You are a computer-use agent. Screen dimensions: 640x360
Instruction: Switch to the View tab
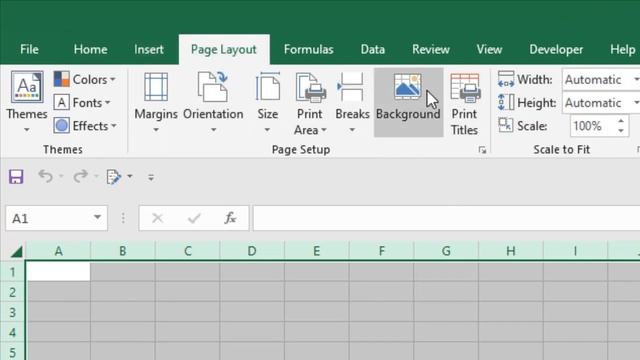tap(489, 49)
